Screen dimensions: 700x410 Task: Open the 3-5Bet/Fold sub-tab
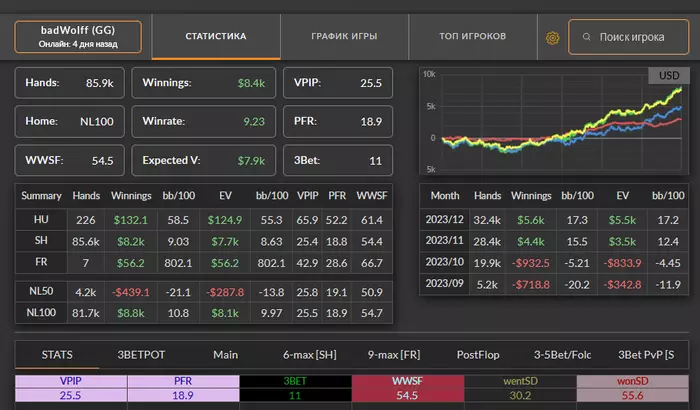[x=562, y=355]
